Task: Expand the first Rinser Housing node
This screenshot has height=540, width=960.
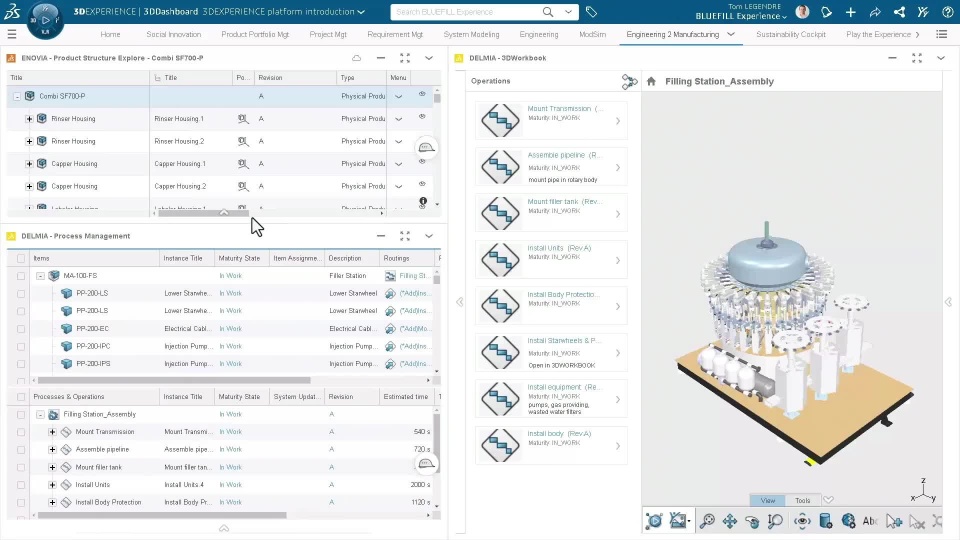Action: (29, 119)
